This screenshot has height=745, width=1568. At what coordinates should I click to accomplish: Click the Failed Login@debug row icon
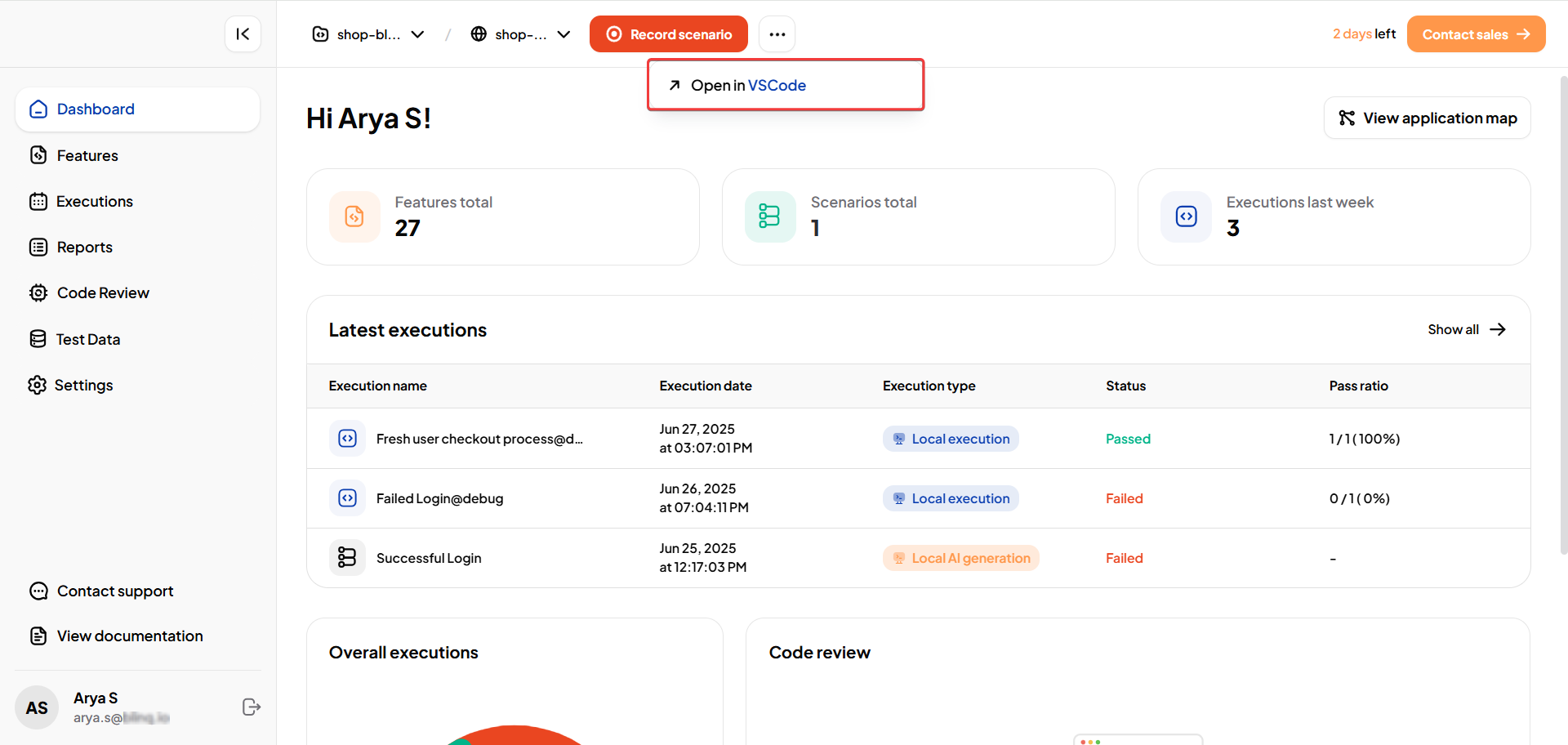point(348,498)
